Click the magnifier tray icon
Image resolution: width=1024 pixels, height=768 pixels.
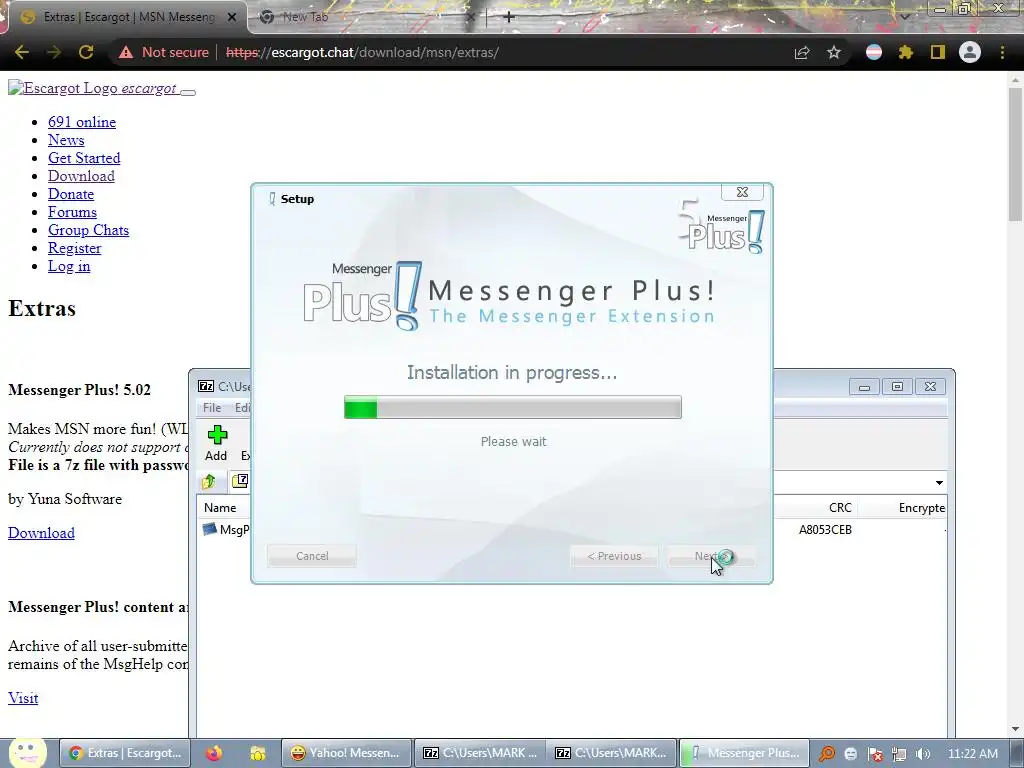826,754
